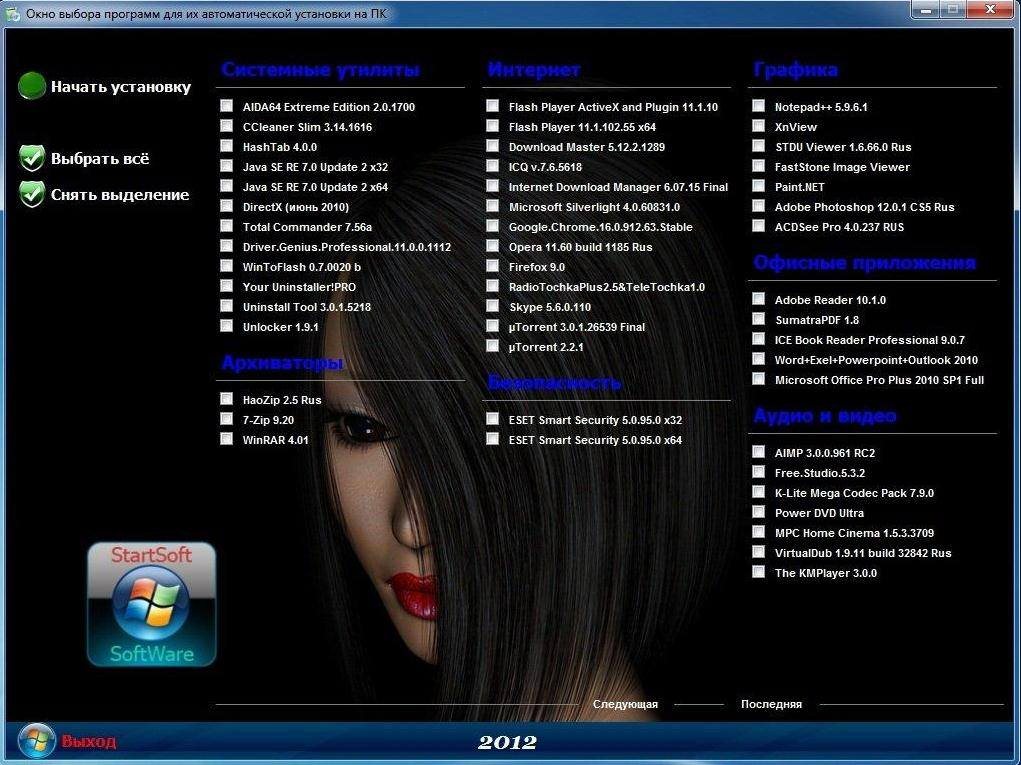Toggle the ESET Smart Security x64 checkbox
This screenshot has height=765, width=1021.
pos(493,439)
